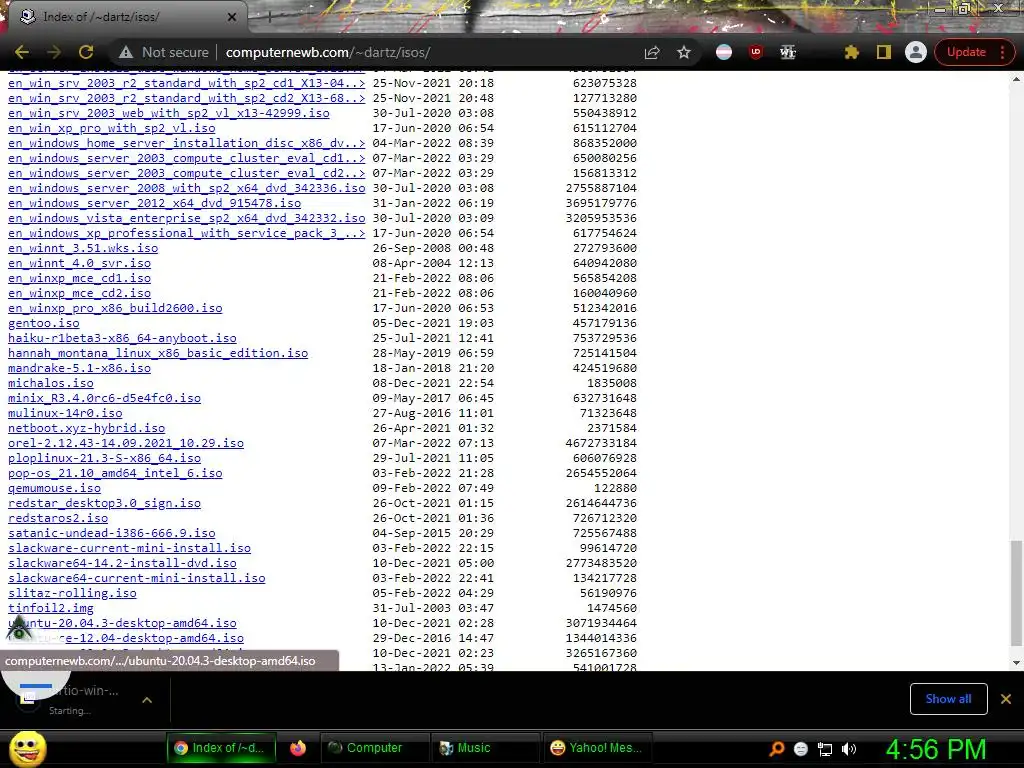The image size is (1024, 768).
Task: Expand the download item options chevron
Action: (x=147, y=700)
